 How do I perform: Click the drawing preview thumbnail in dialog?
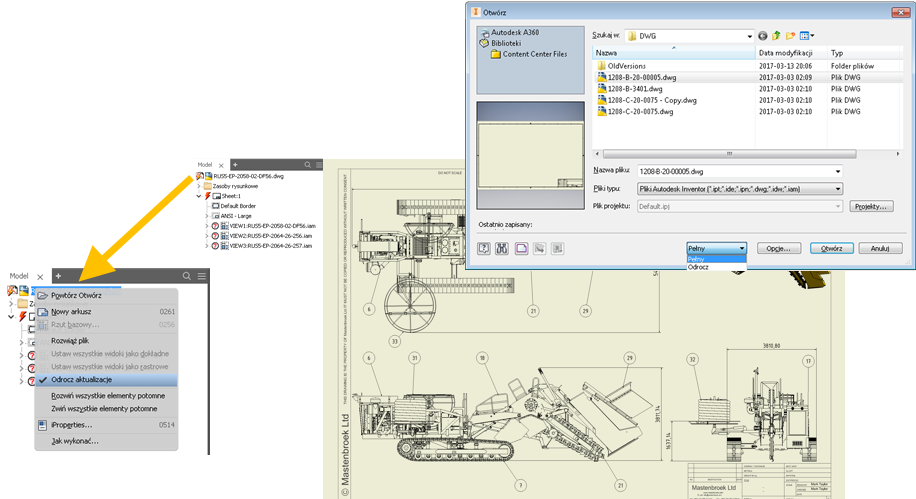coord(530,155)
